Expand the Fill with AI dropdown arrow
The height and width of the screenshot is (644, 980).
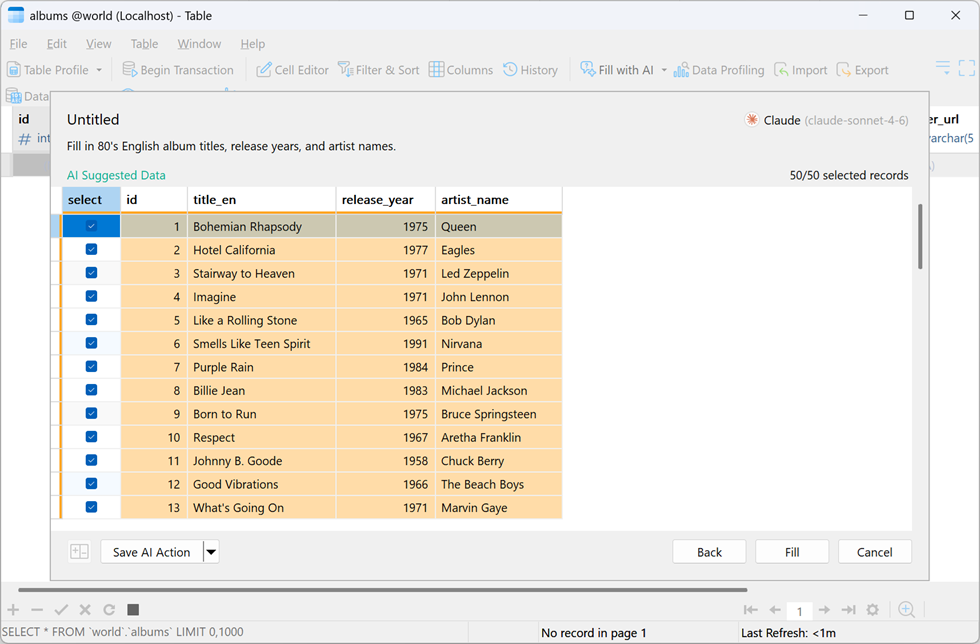click(664, 70)
